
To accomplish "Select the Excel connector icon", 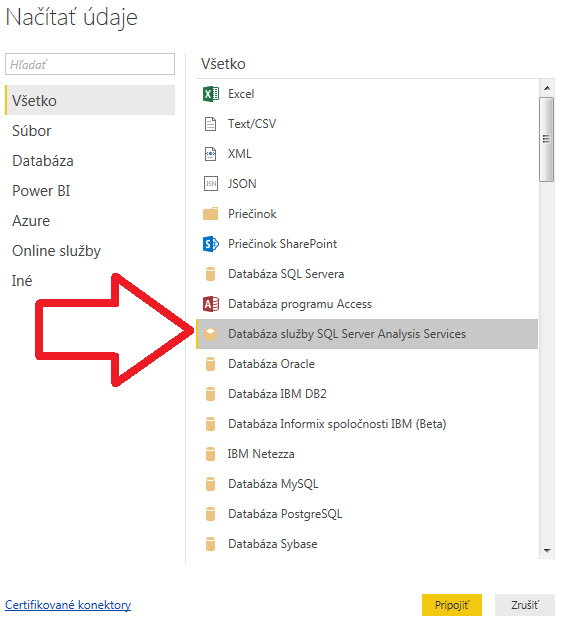I will pos(210,94).
